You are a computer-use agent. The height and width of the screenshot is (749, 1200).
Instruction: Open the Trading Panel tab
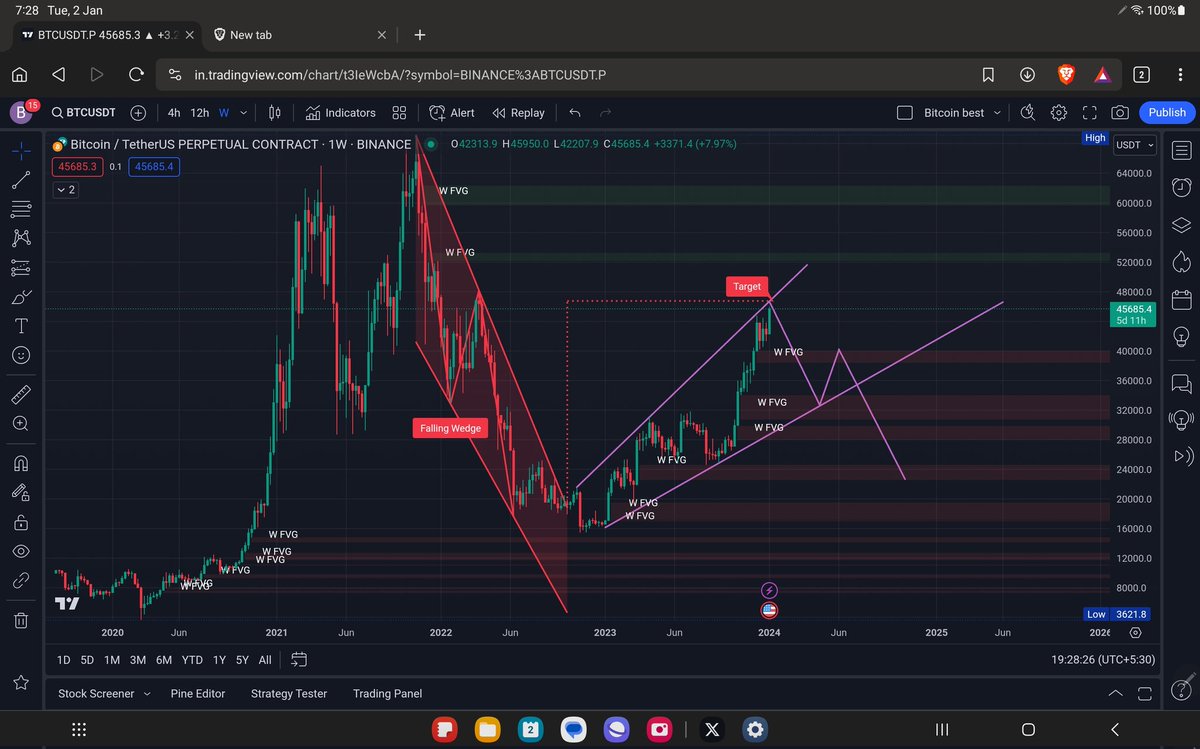(x=387, y=693)
